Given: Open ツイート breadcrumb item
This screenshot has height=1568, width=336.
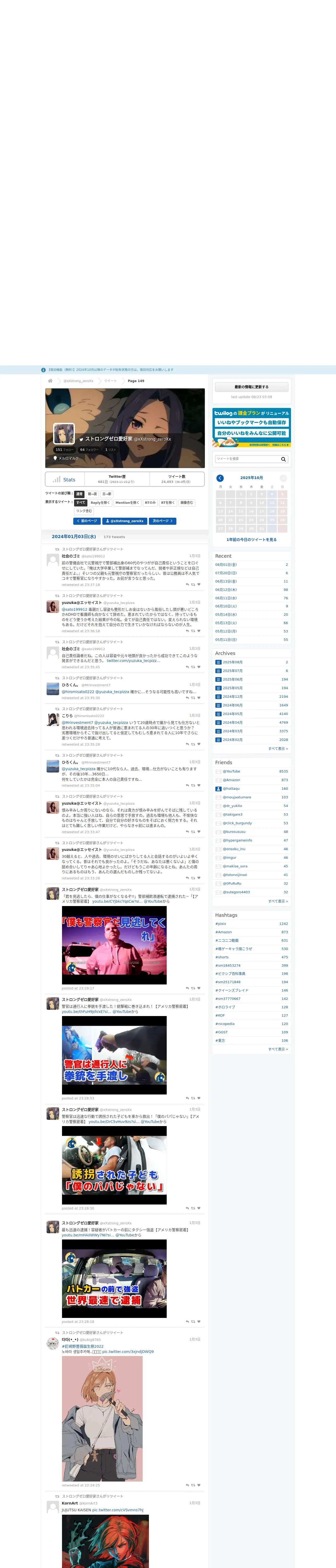Looking at the screenshot, I should click(x=110, y=381).
